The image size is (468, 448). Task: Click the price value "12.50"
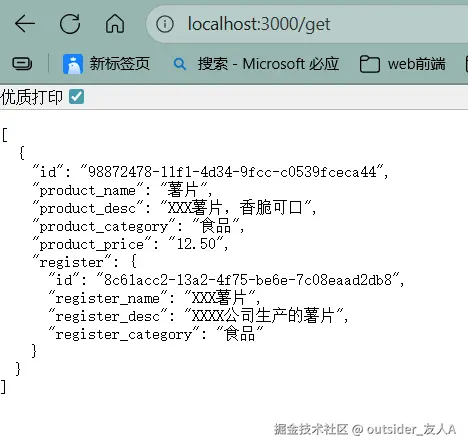point(196,244)
